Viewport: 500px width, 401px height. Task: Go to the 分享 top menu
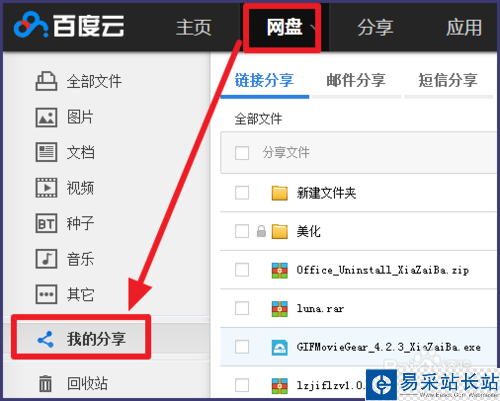375,27
